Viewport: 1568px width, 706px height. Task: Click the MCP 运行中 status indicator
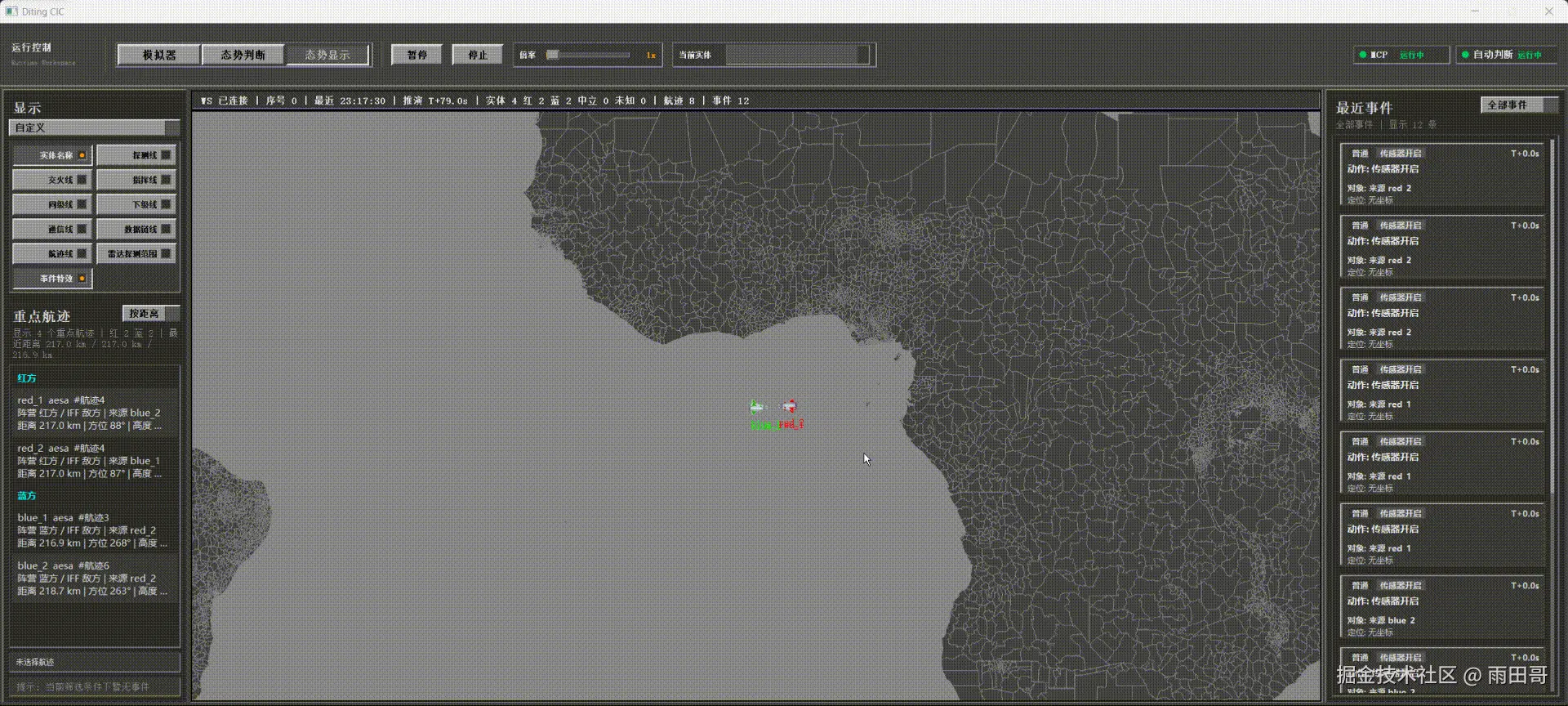coord(1401,55)
